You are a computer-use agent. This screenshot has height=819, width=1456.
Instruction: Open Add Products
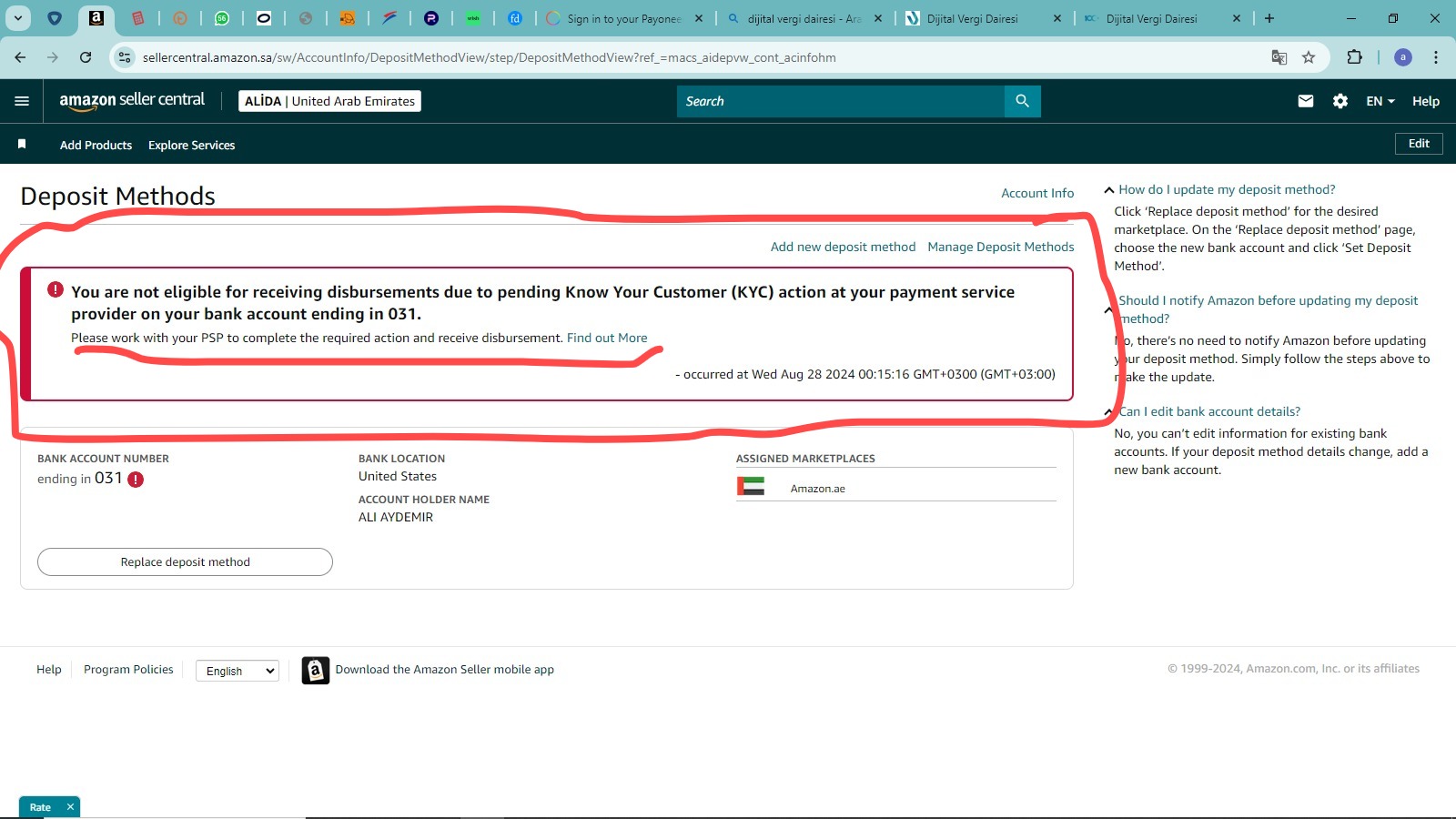[x=96, y=145]
